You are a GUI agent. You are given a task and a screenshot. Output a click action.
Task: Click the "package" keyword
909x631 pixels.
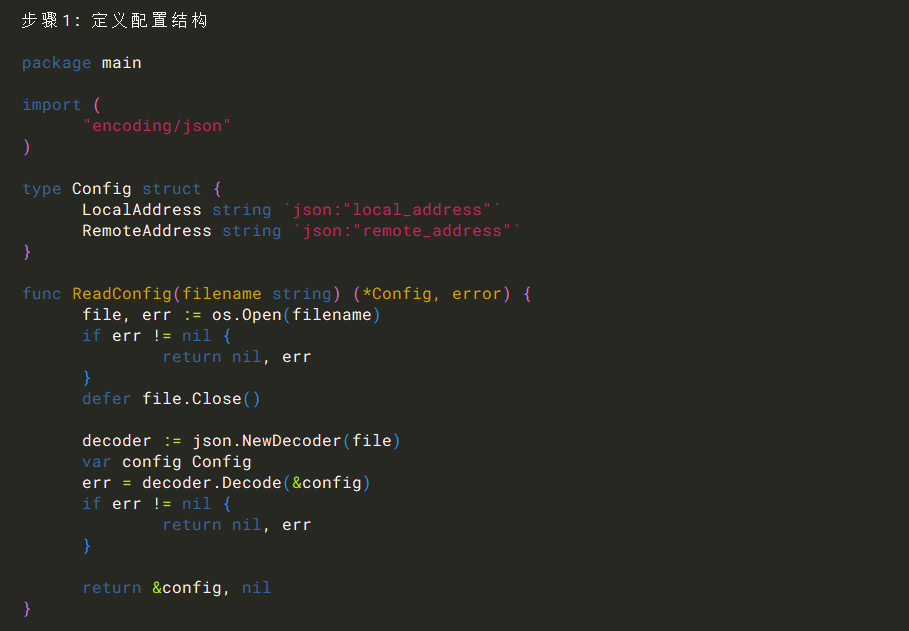pyautogui.click(x=56, y=63)
